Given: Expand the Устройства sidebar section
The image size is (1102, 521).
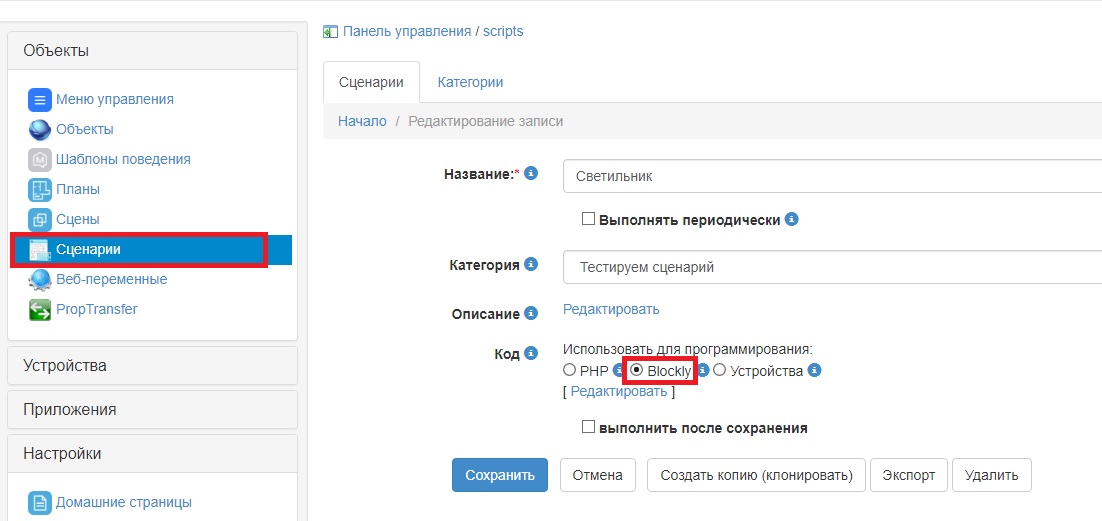Looking at the screenshot, I should point(153,366).
